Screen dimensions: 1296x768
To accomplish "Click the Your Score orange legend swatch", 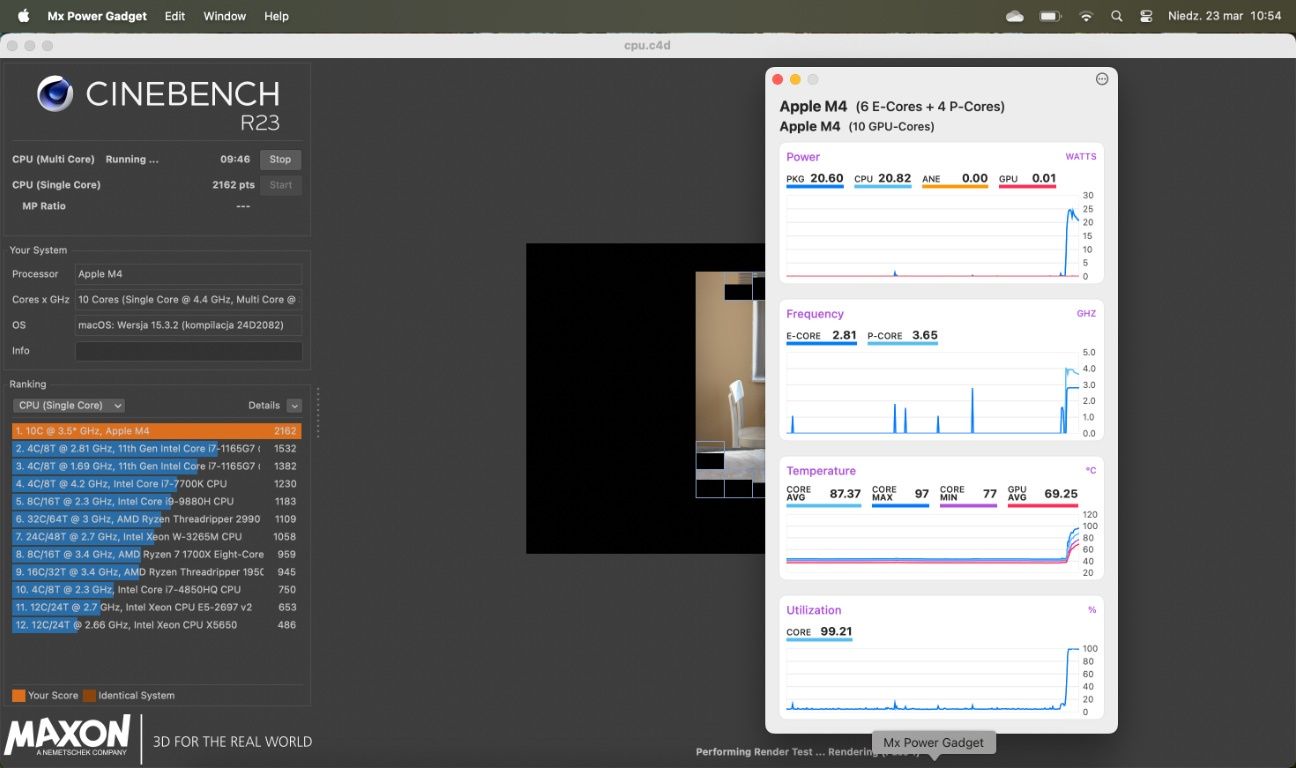I will point(18,695).
